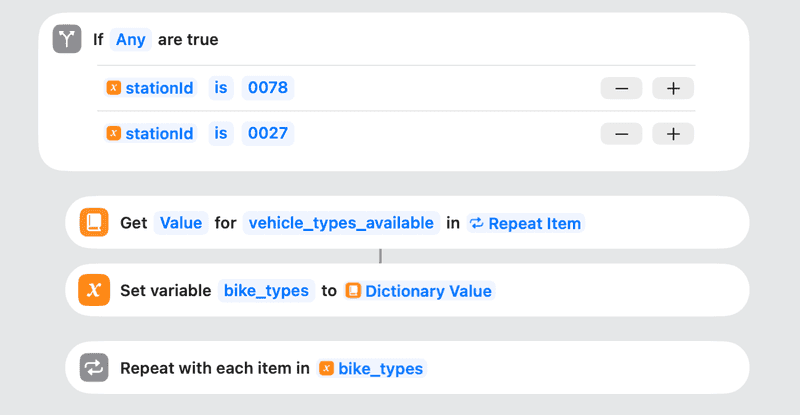Click the Repeat Item variable token
Screen dimensions: 800x415
click(525, 223)
